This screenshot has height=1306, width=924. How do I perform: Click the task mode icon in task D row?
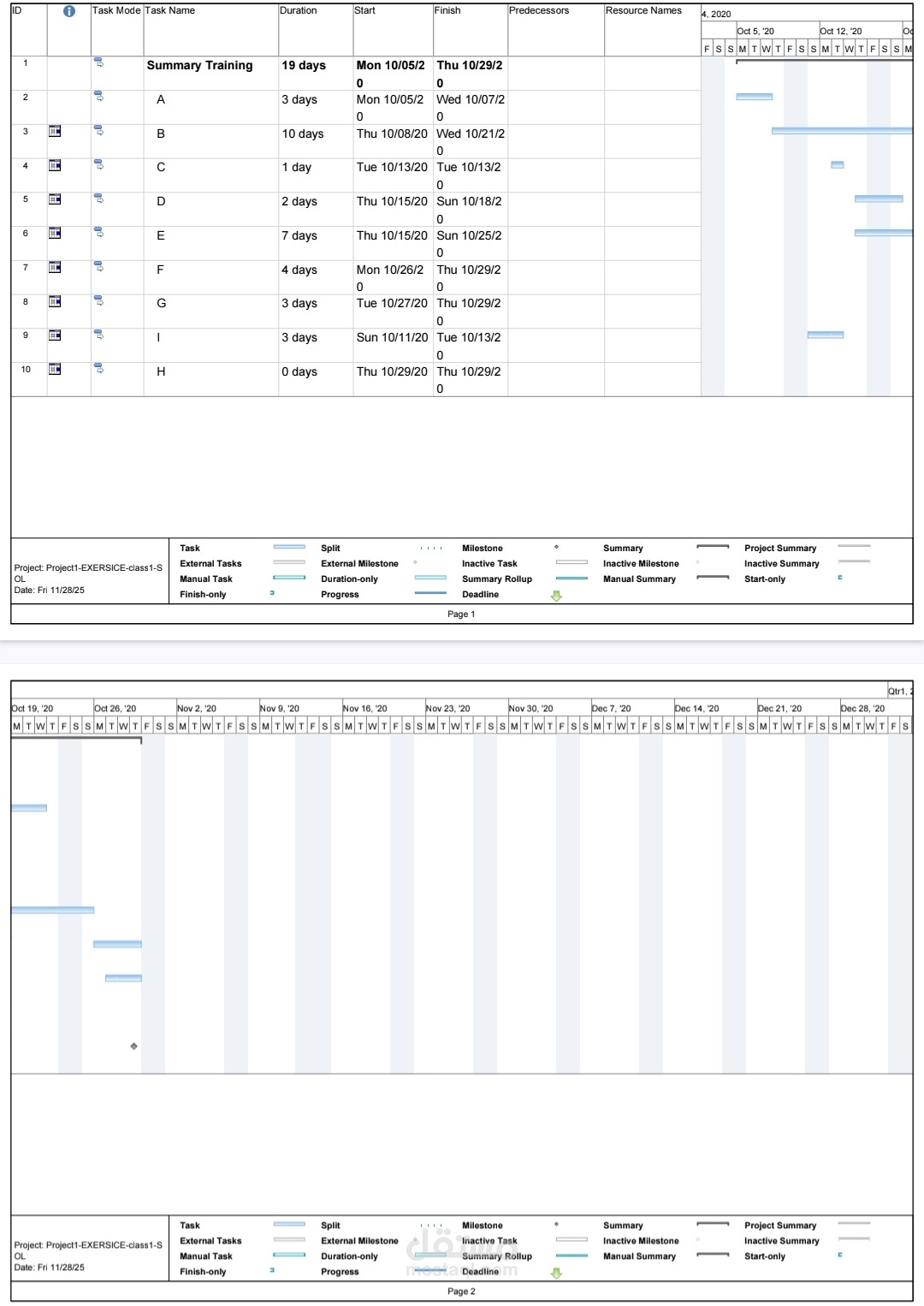(98, 198)
